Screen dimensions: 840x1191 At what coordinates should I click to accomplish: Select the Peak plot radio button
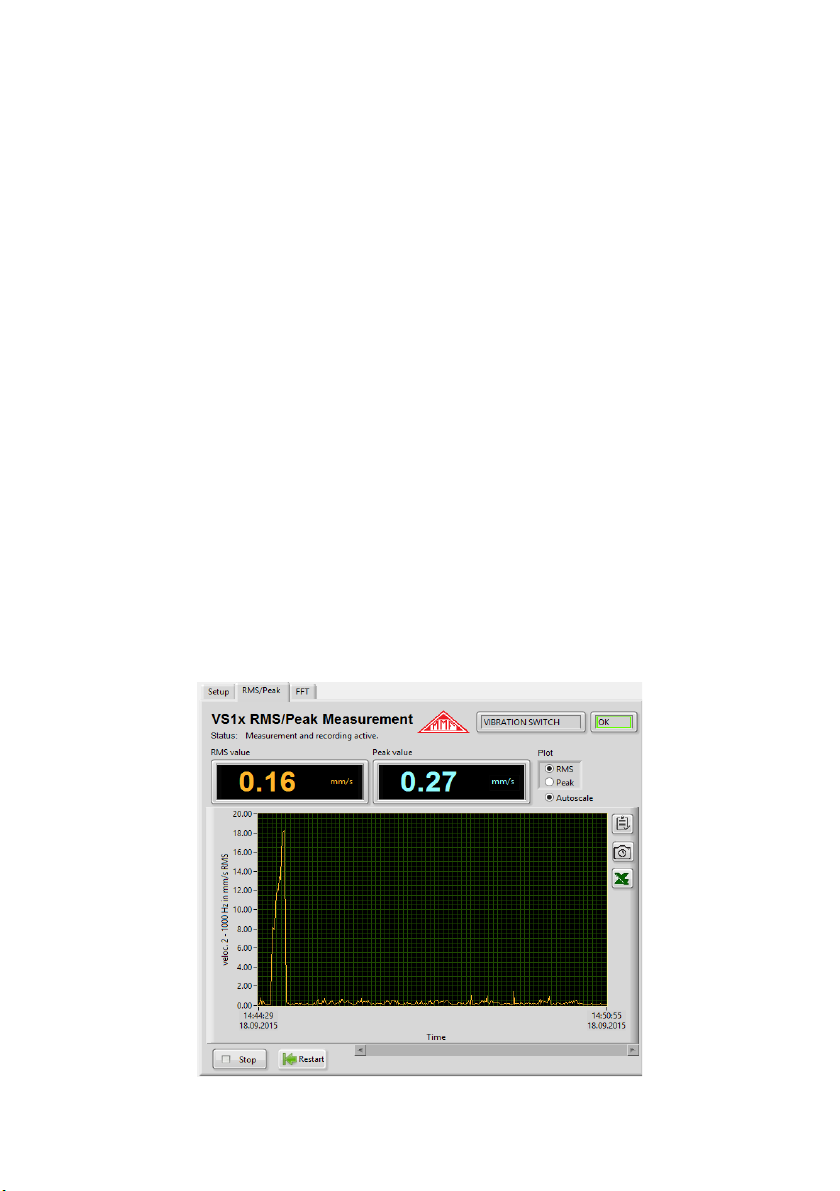click(x=549, y=782)
